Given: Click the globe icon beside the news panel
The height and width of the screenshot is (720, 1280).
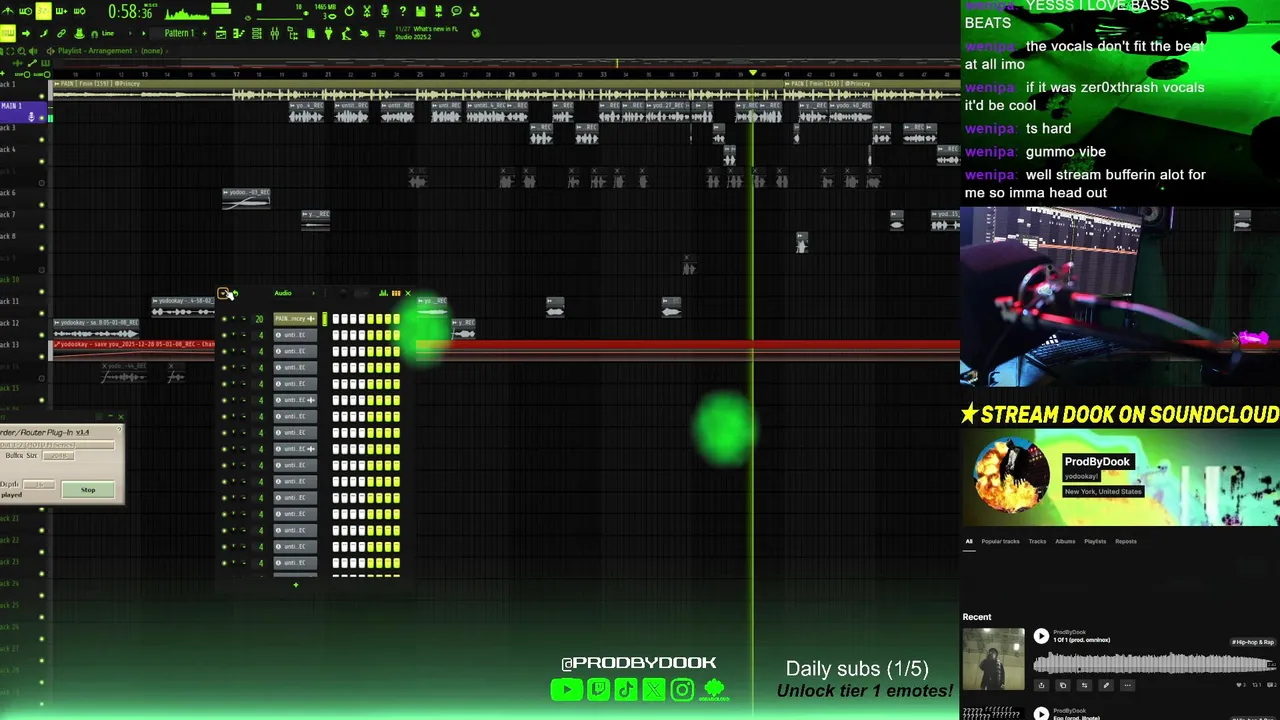Looking at the screenshot, I should click(475, 33).
